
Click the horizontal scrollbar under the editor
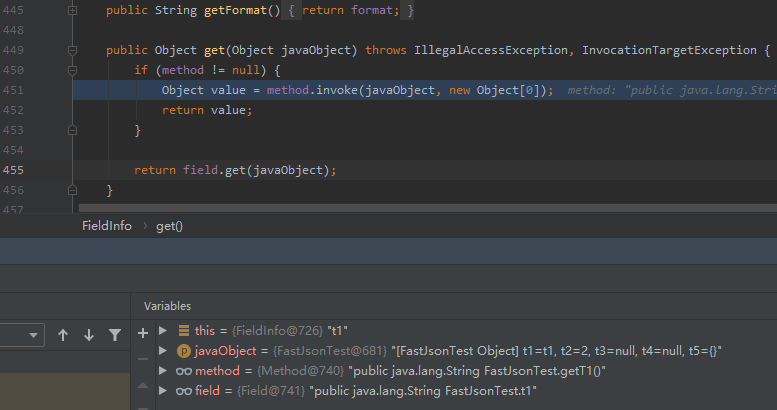[428, 208]
